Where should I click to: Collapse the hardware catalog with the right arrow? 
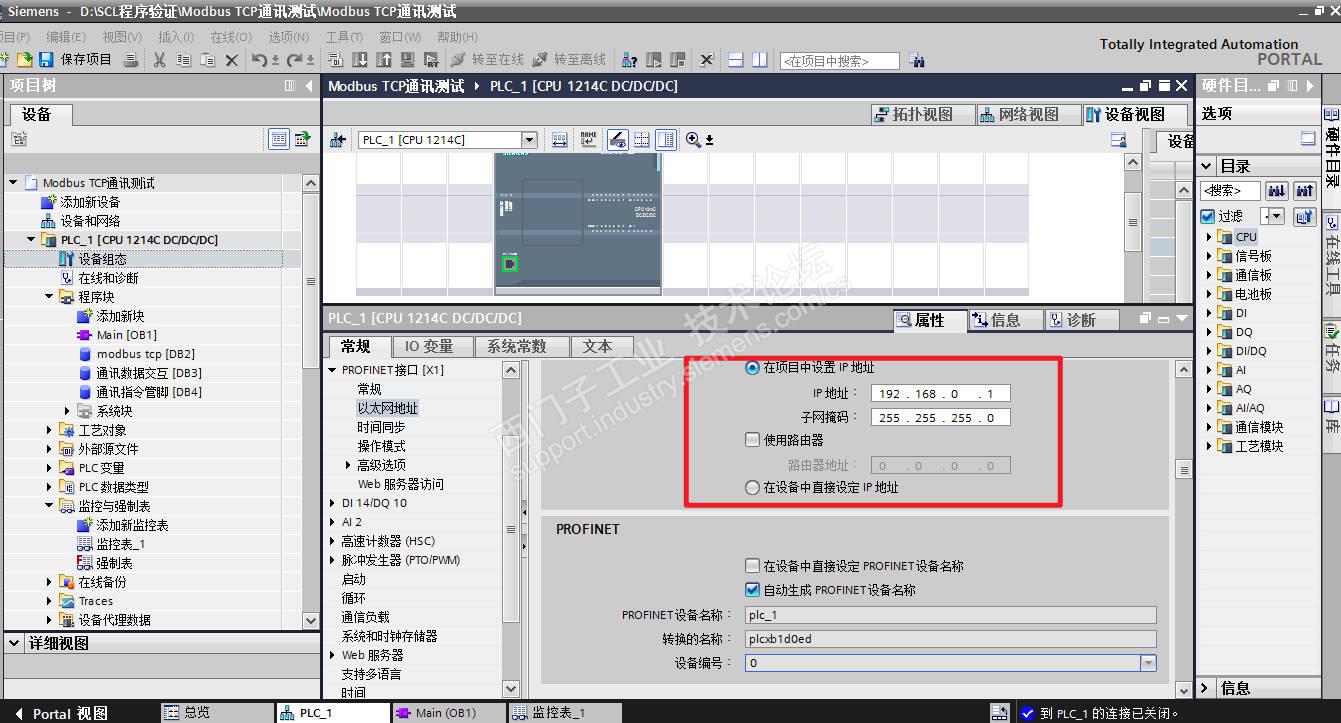click(x=1309, y=87)
